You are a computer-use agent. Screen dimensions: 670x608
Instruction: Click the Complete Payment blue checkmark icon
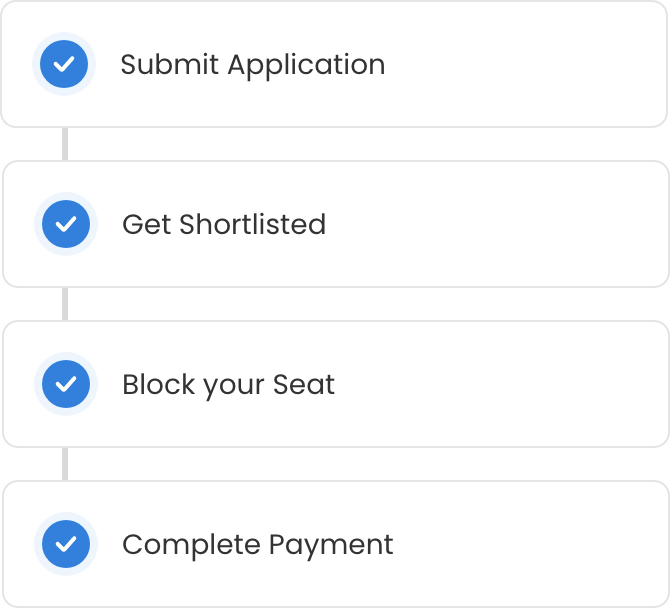point(66,544)
